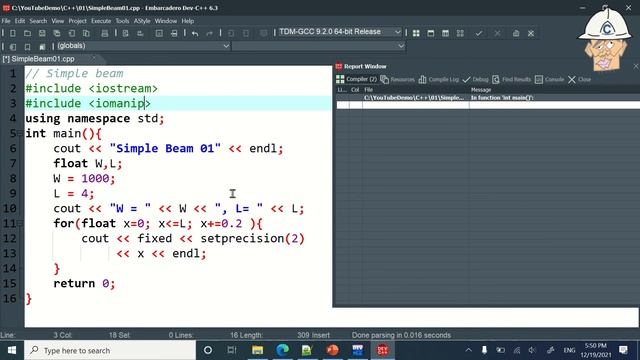Click the Message column header in Report Window
Image resolution: width=640 pixels, height=360 pixels.
pos(554,90)
